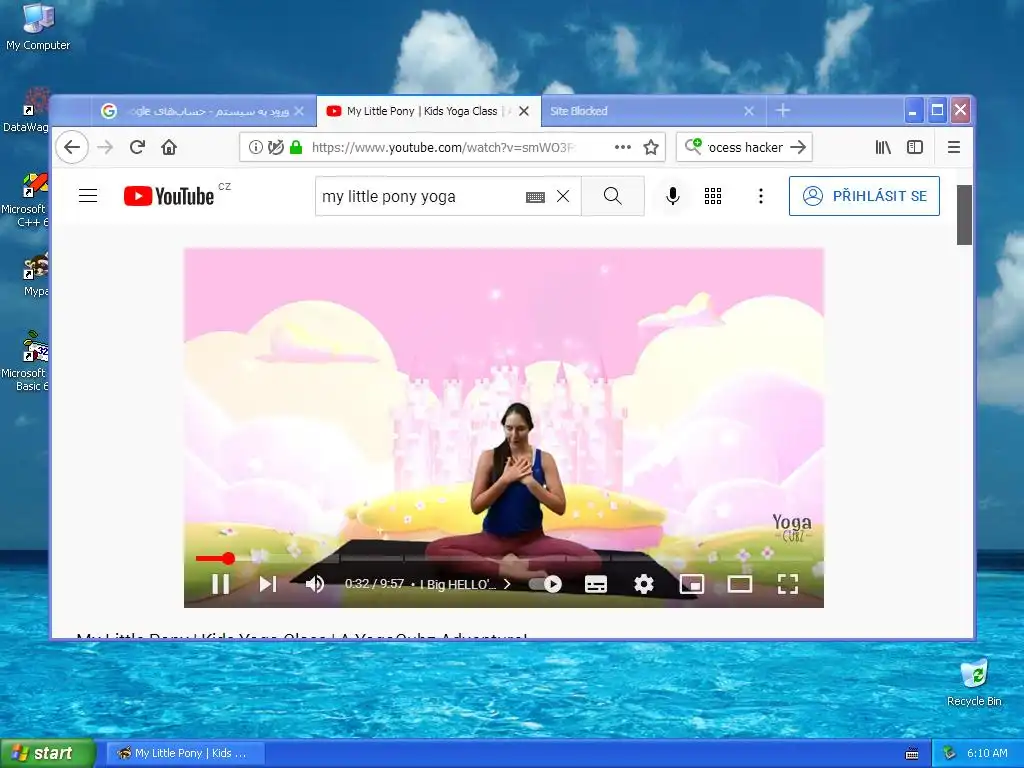Close the My Little Pony tab
This screenshot has width=1024, height=768.
(524, 111)
